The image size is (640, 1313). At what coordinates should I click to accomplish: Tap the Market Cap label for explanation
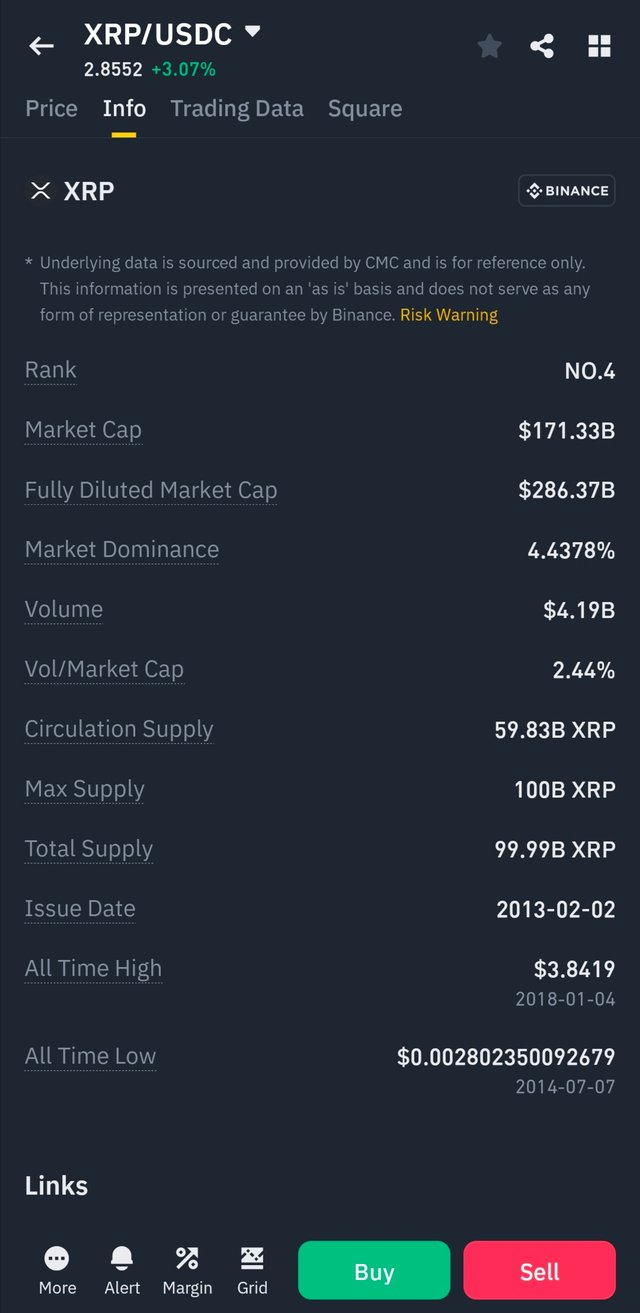pos(83,430)
